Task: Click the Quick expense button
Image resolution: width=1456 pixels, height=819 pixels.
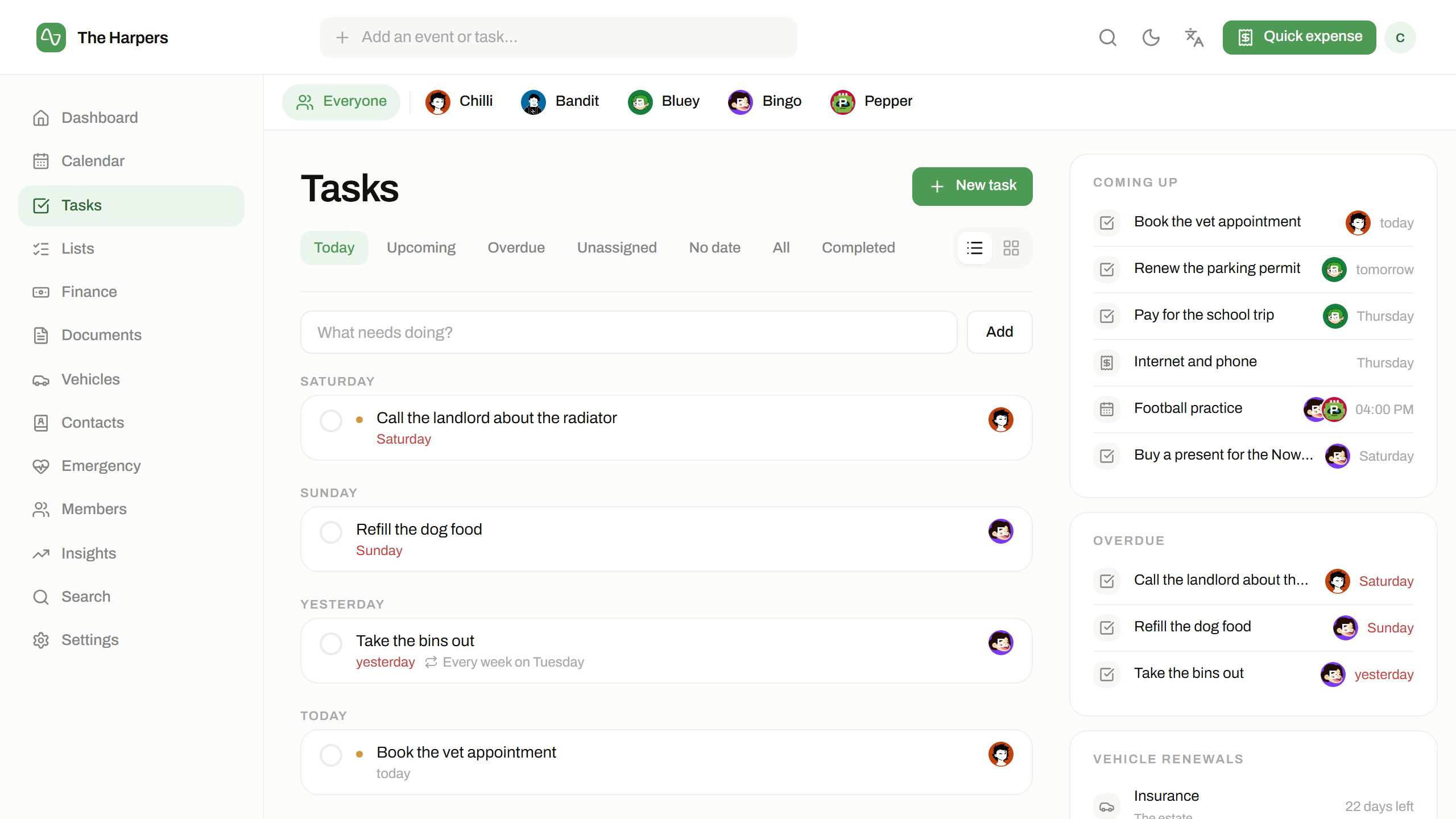Action: point(1299,38)
